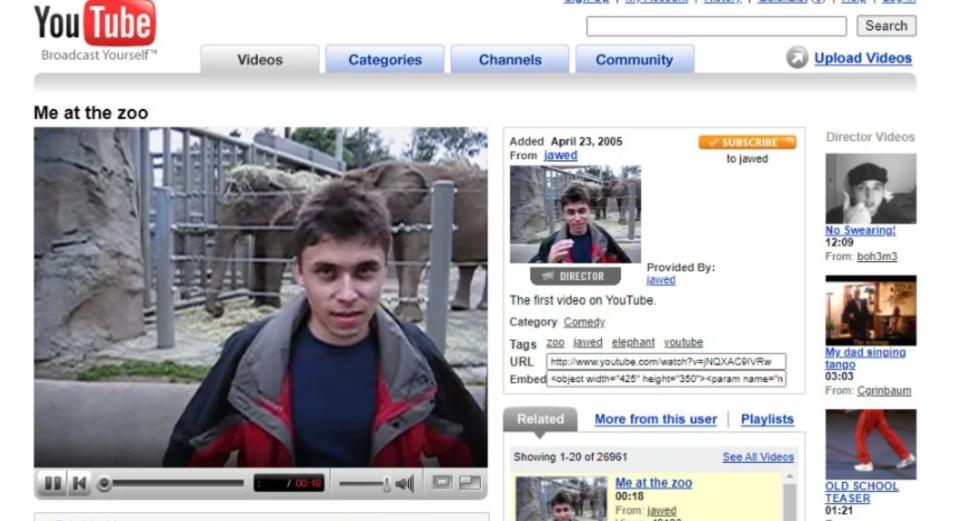Select the Embed code field
This screenshot has height=521, width=964.
point(666,379)
